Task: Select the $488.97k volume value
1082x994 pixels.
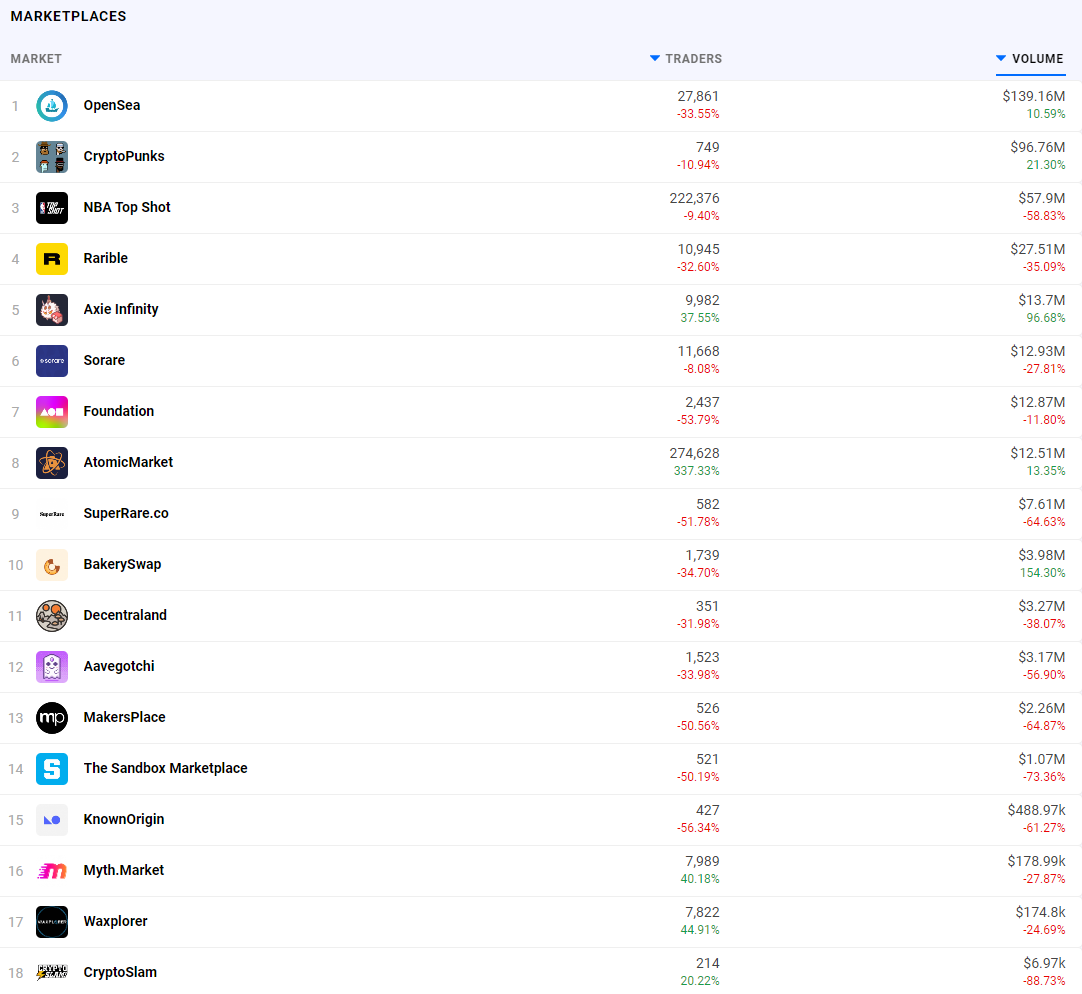Action: click(1036, 812)
